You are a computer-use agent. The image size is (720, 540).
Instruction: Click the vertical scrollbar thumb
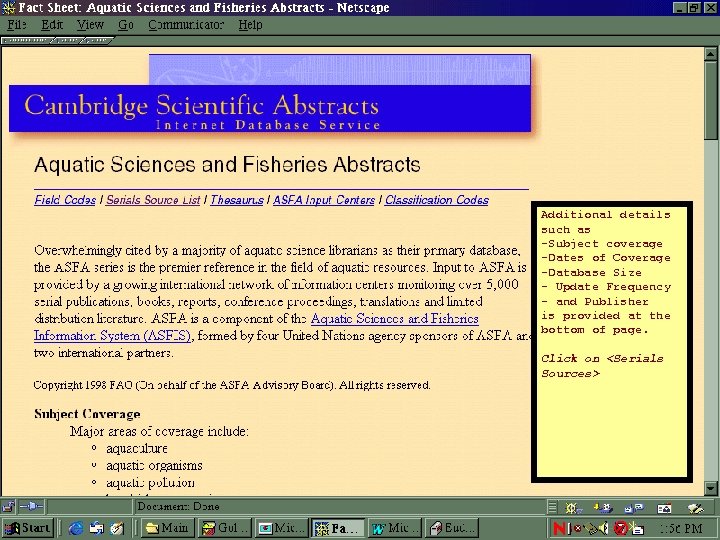pos(711,100)
